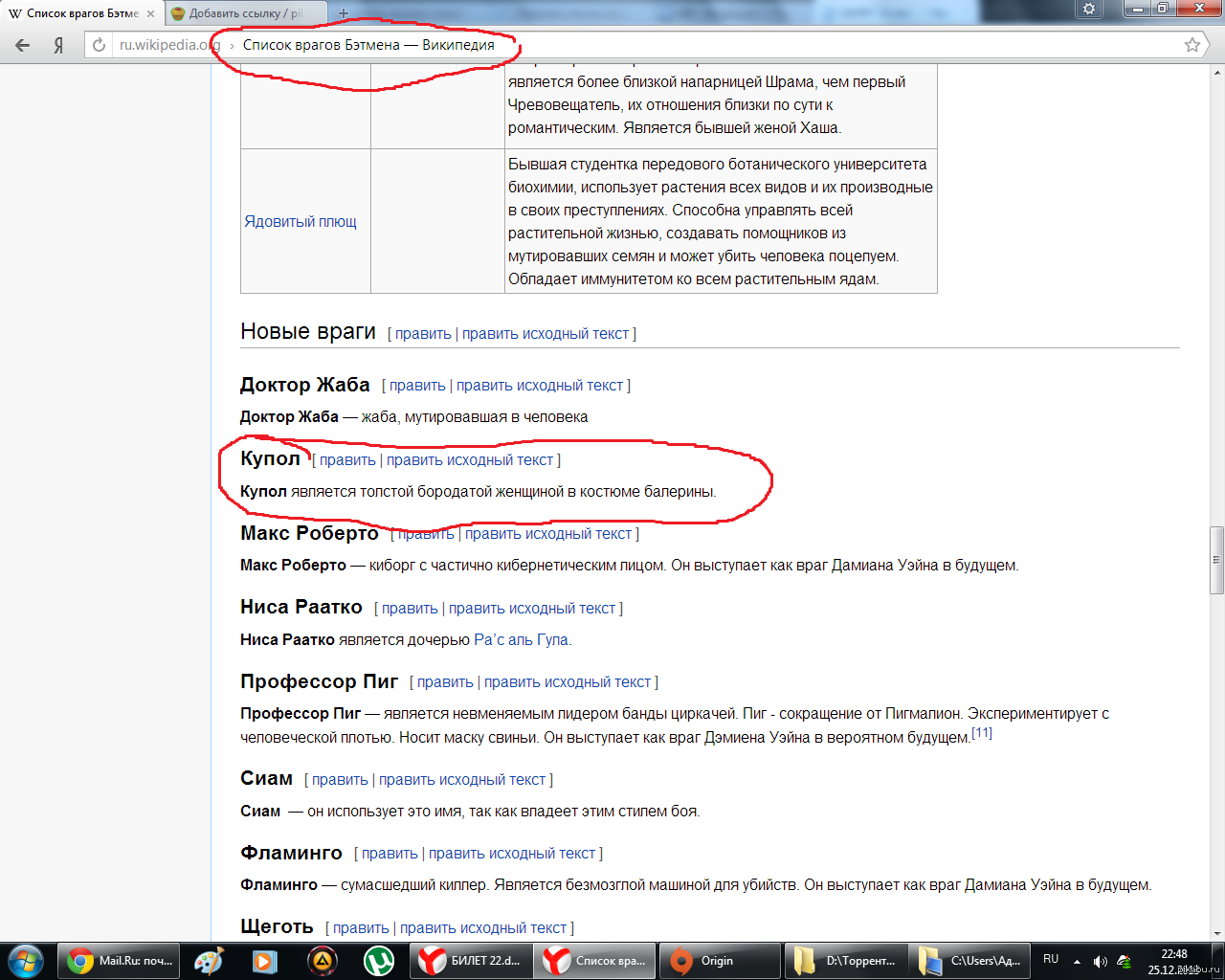Open the AIMP taskbar icon

[x=323, y=961]
